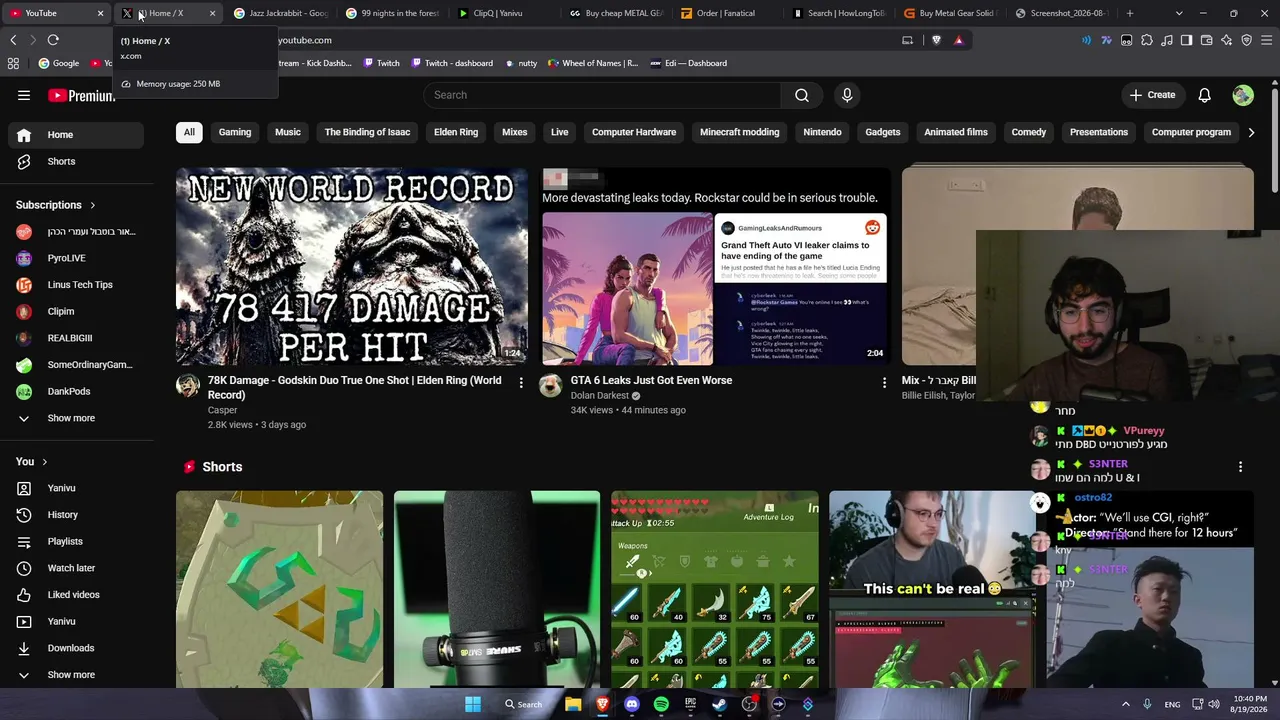This screenshot has width=1280, height=720.
Task: Close the YouTube browser tab
Action: (100, 13)
